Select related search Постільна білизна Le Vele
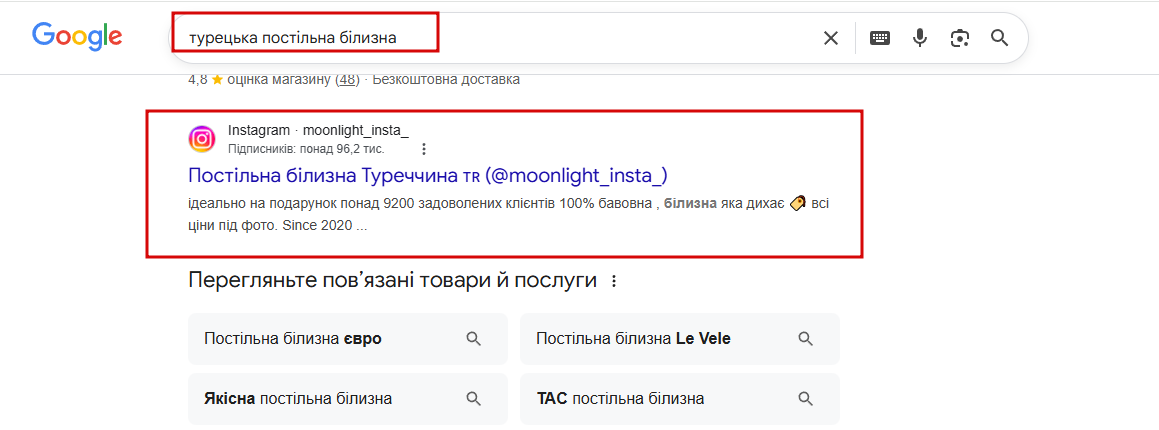 (680, 339)
